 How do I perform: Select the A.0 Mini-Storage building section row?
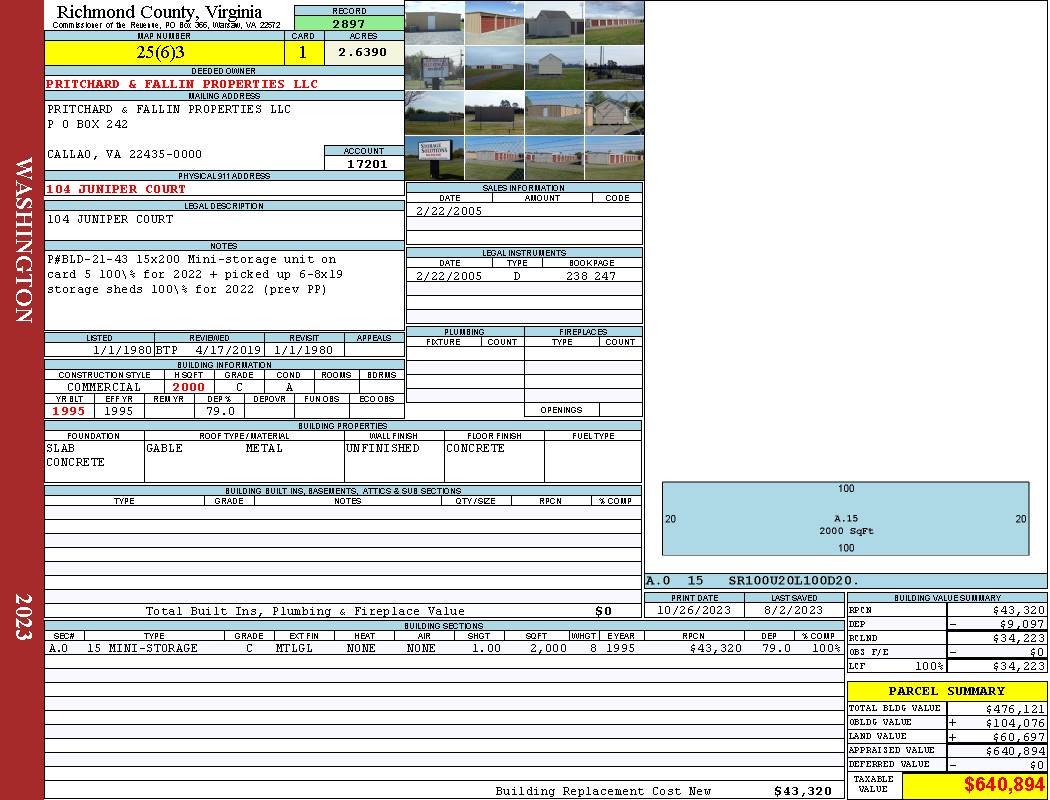point(444,648)
